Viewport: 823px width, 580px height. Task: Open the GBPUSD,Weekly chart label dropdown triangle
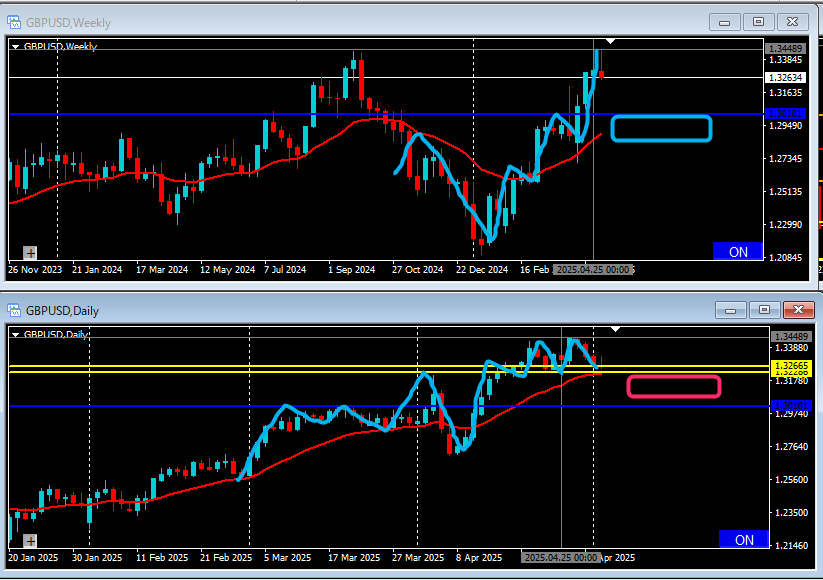[x=16, y=47]
